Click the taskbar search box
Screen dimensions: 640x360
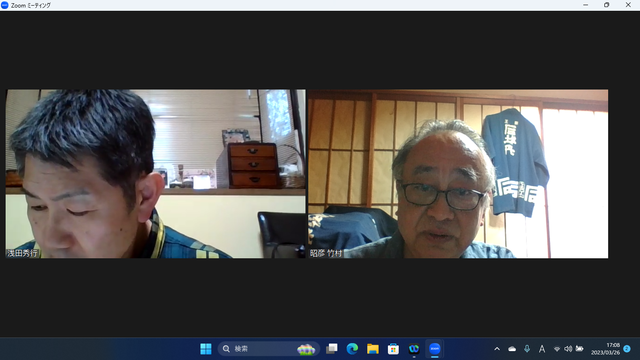tap(269, 349)
